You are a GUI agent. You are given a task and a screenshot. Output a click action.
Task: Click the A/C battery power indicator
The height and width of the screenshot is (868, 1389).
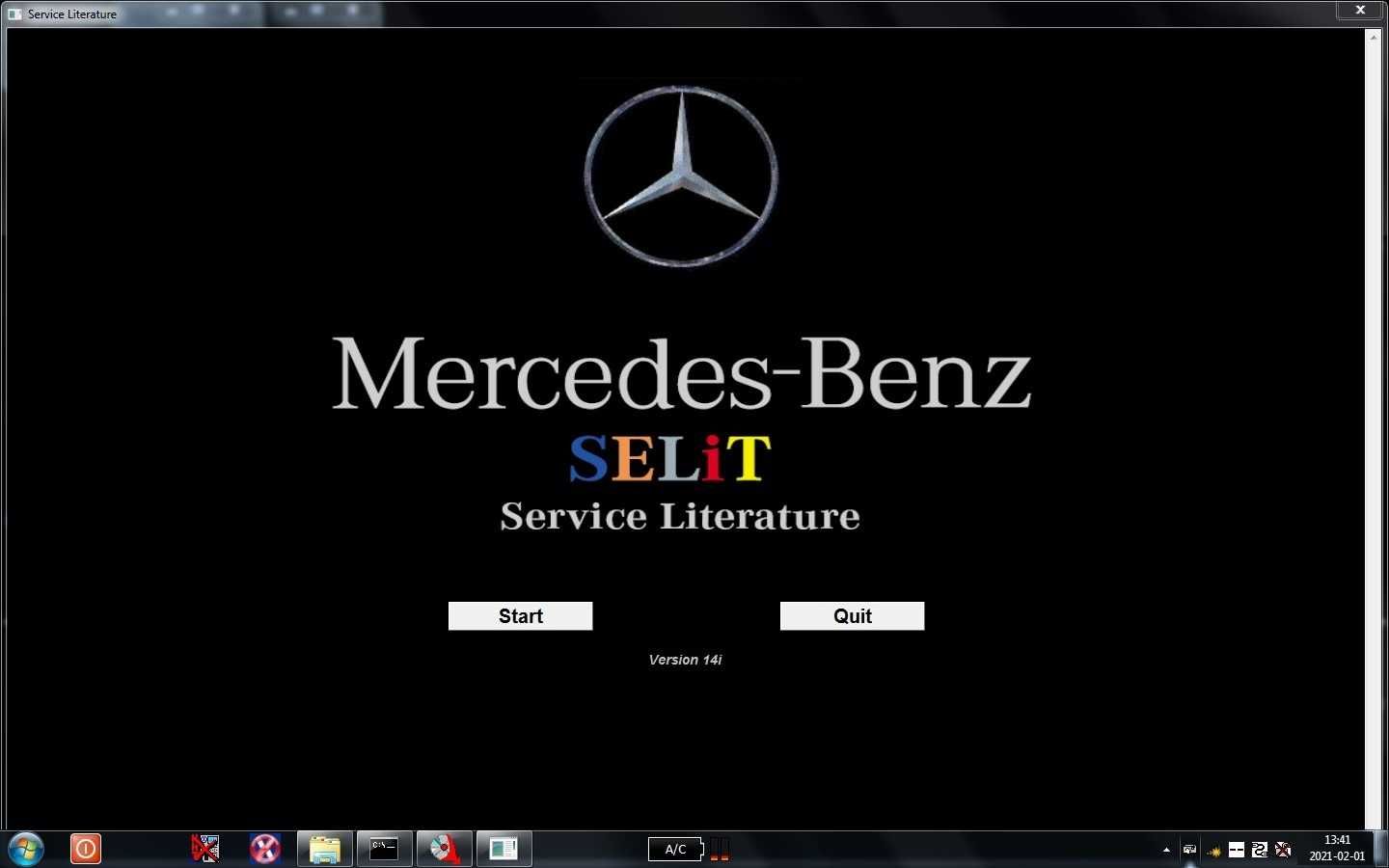[676, 850]
